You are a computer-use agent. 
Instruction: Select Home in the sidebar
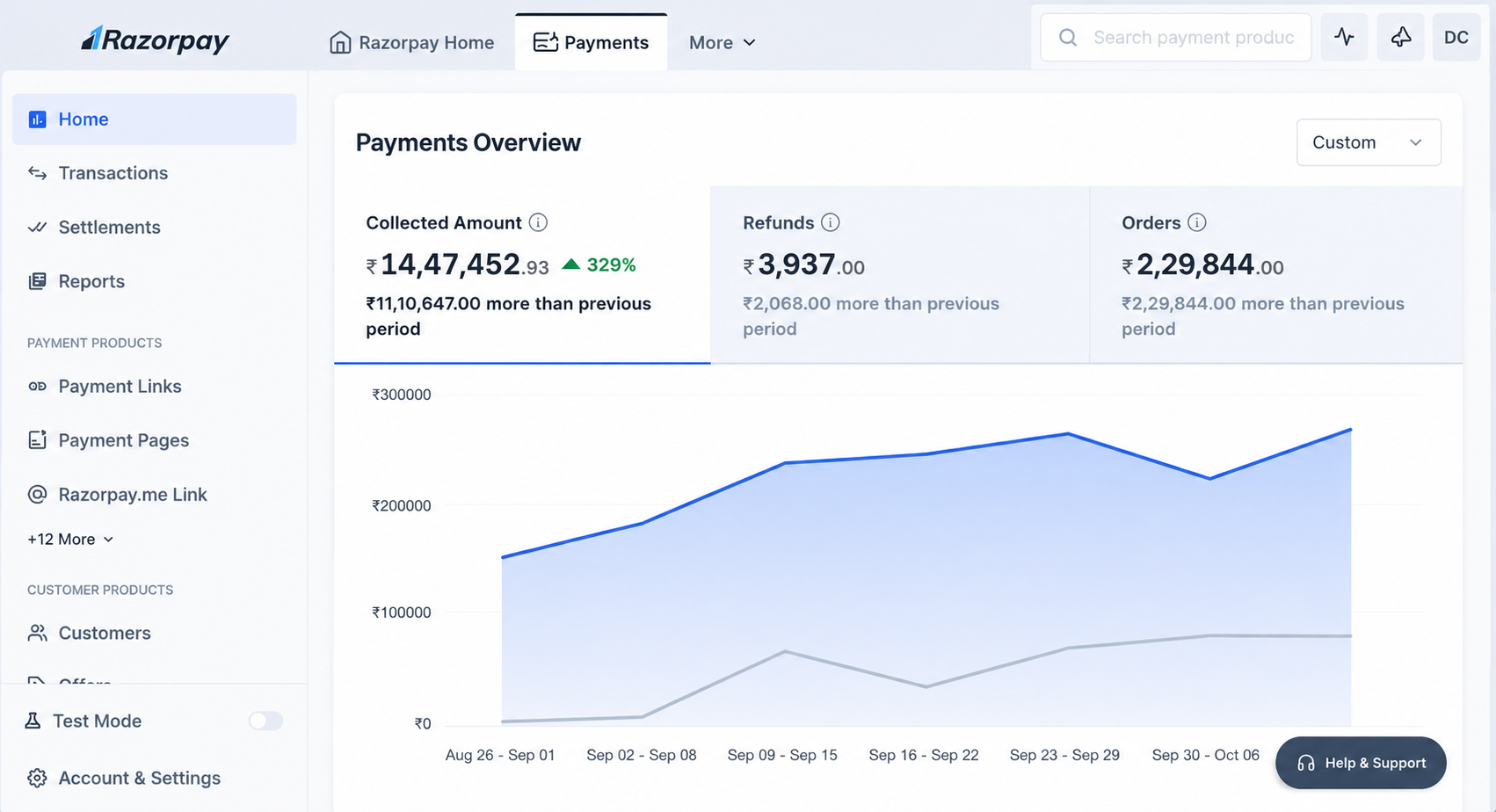click(154, 119)
